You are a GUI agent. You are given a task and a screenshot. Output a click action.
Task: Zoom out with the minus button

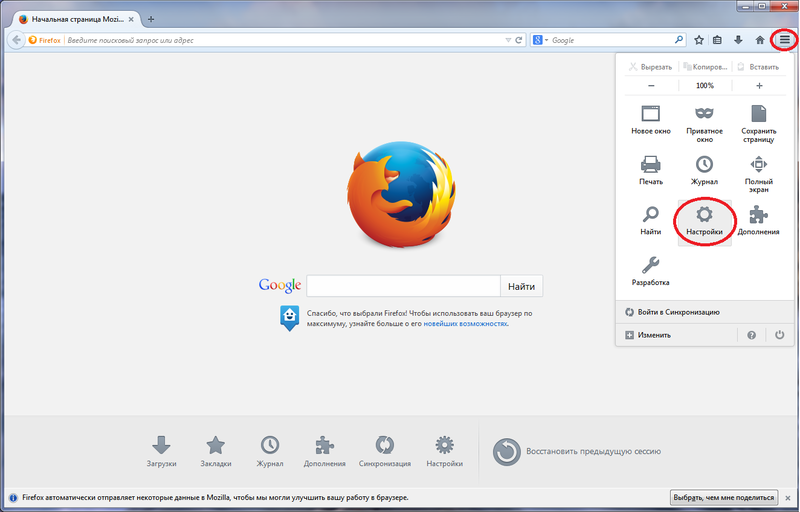click(652, 86)
